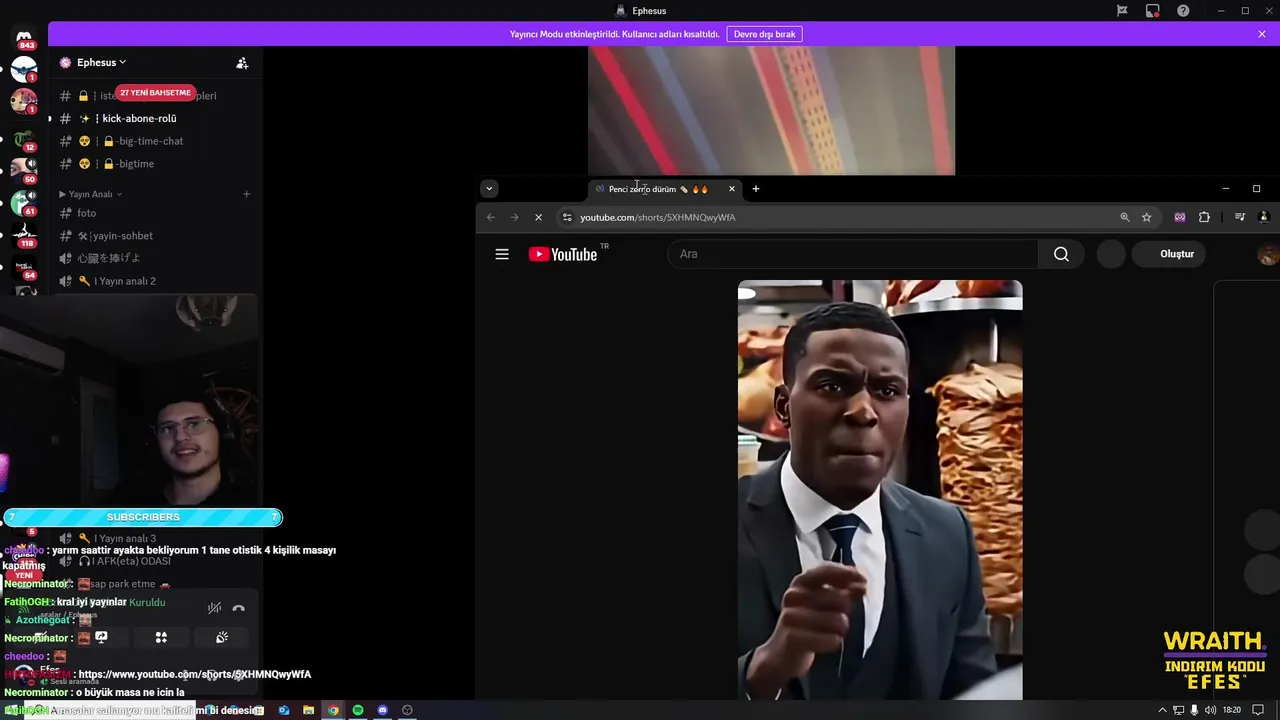Open the Discord inbox flag icon
The width and height of the screenshot is (1280, 720).
pos(1122,10)
